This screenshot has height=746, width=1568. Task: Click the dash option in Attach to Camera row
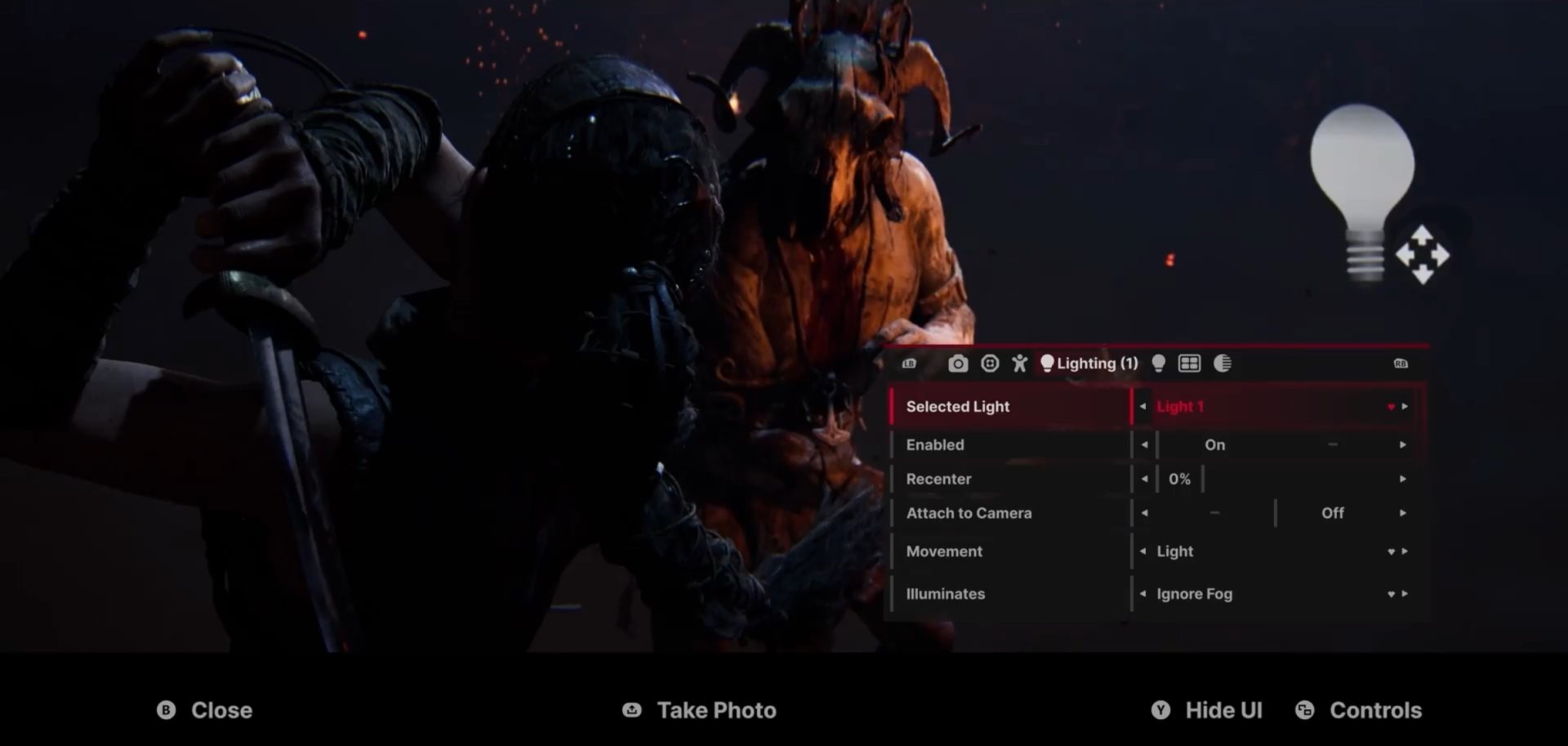point(1215,513)
